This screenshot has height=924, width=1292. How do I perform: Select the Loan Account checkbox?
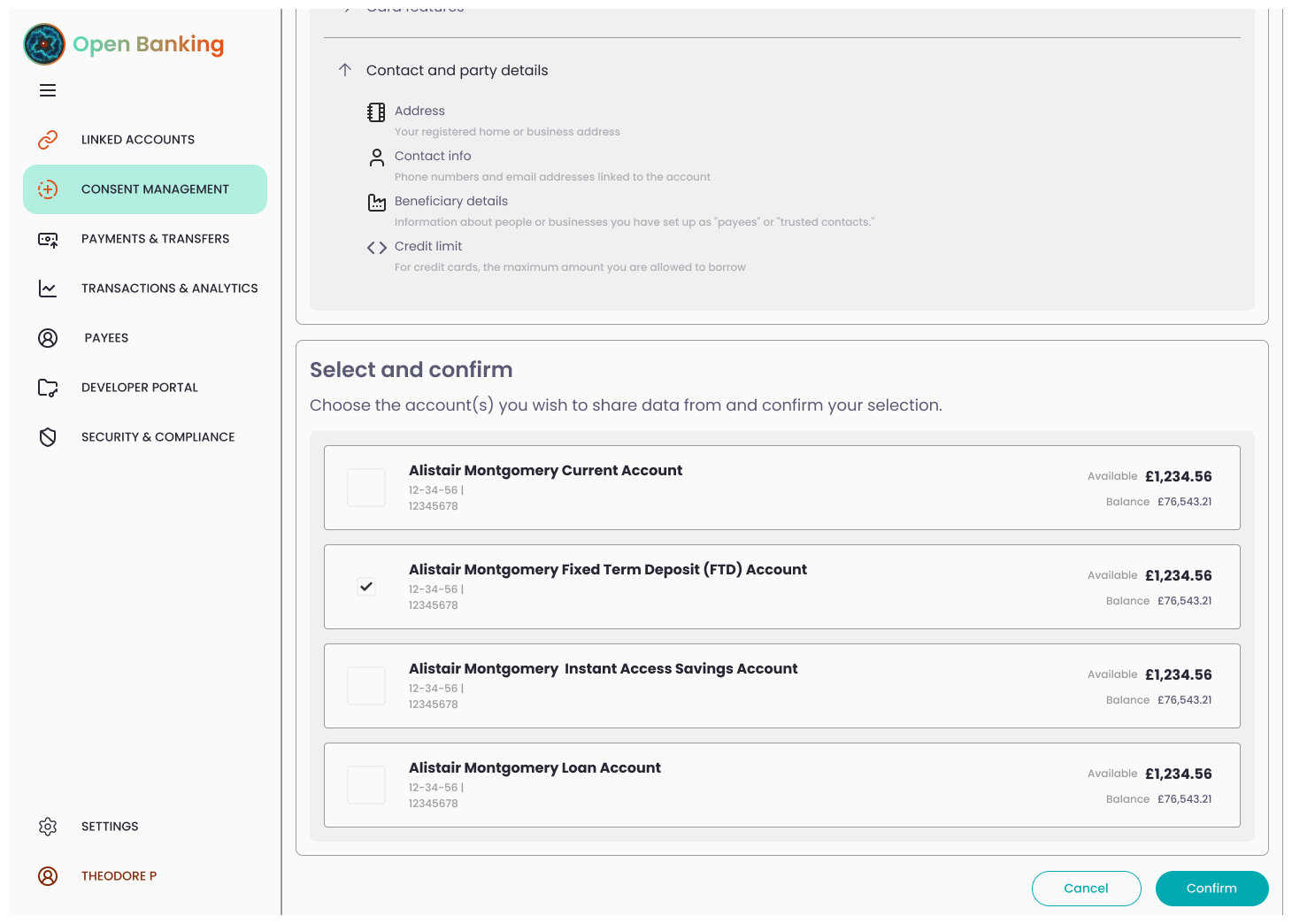[x=365, y=784]
